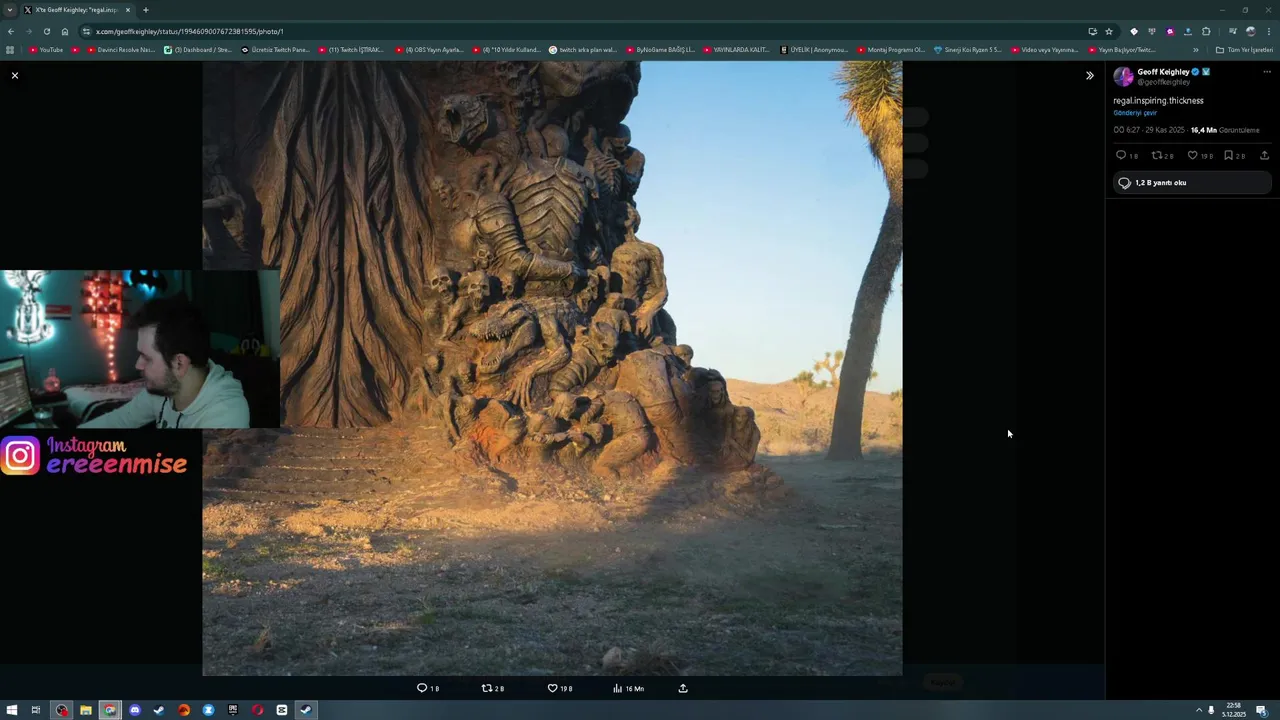Open the 'Montaj Programı' bookmark
This screenshot has width=1280, height=720.
click(890, 50)
